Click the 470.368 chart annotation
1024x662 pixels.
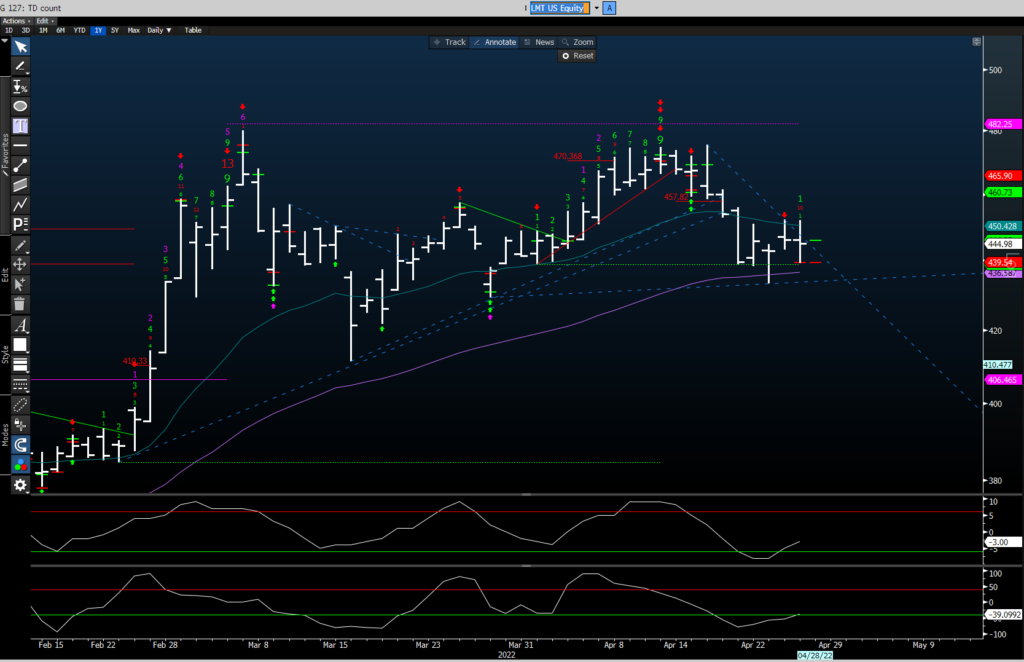tap(568, 156)
